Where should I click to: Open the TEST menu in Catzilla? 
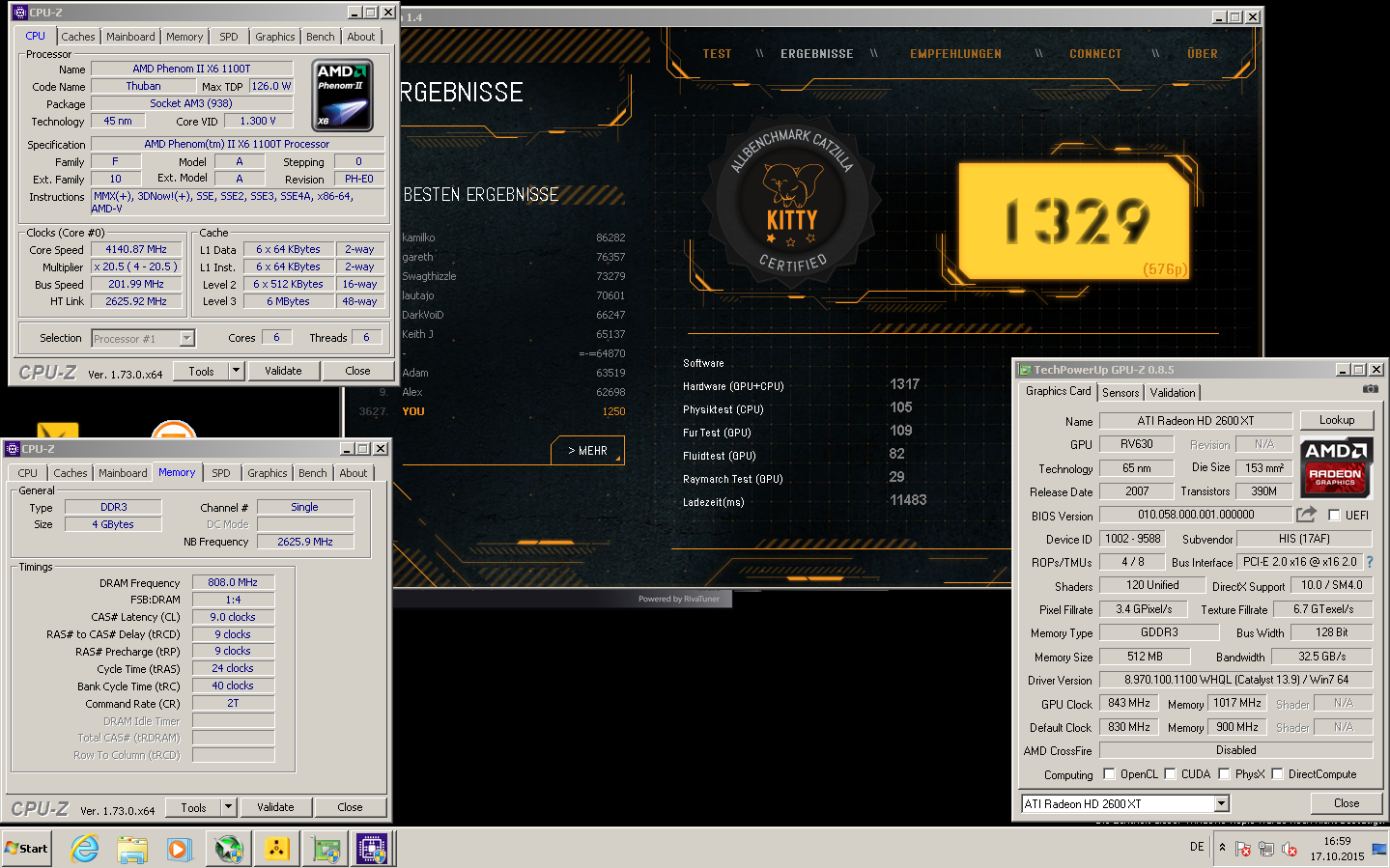(717, 54)
